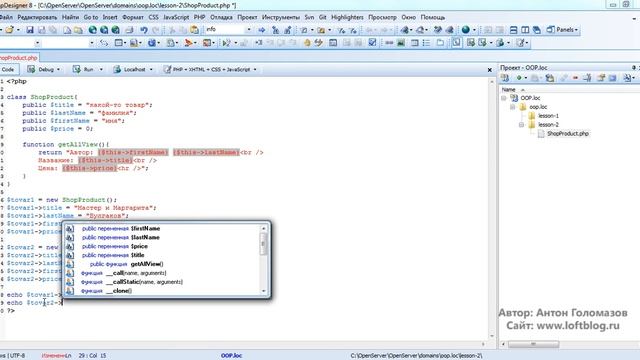The height and width of the screenshot is (360, 640).
Task: Switch to ShopProduct.php editor tab
Action: tap(19, 58)
